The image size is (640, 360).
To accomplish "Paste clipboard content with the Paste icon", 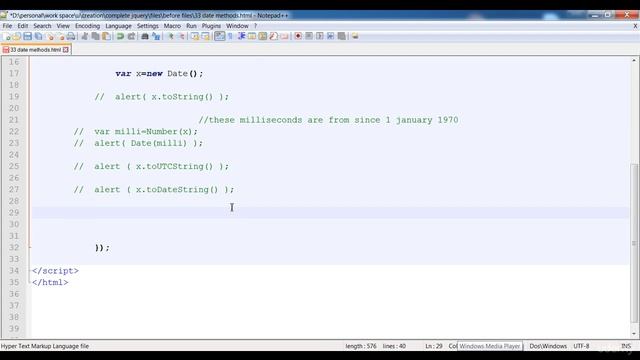I will point(106,36).
